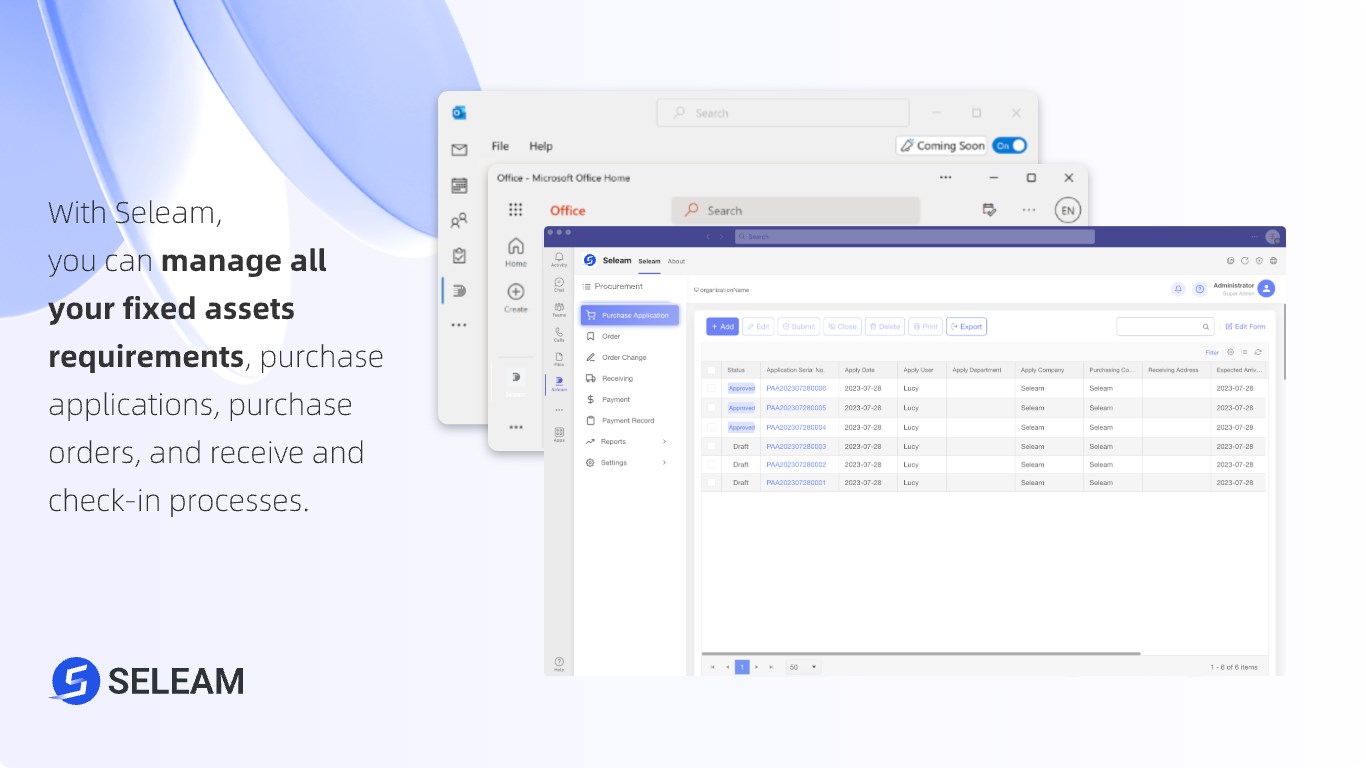
Task: Open Help menu in Outlook window
Action: click(x=541, y=146)
